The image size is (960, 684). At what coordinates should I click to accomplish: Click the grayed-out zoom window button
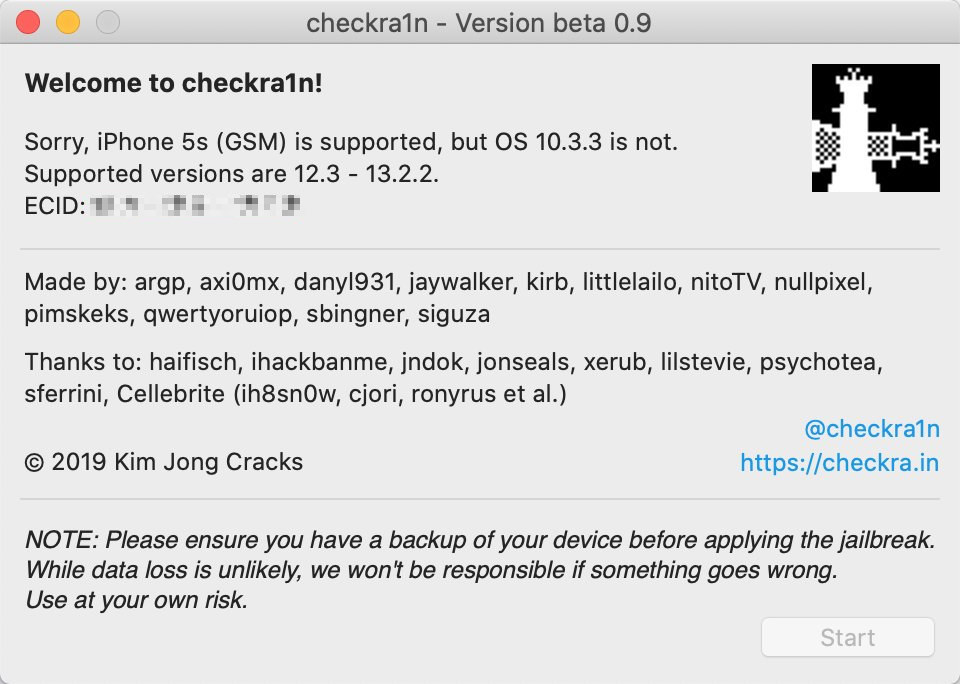tap(108, 23)
